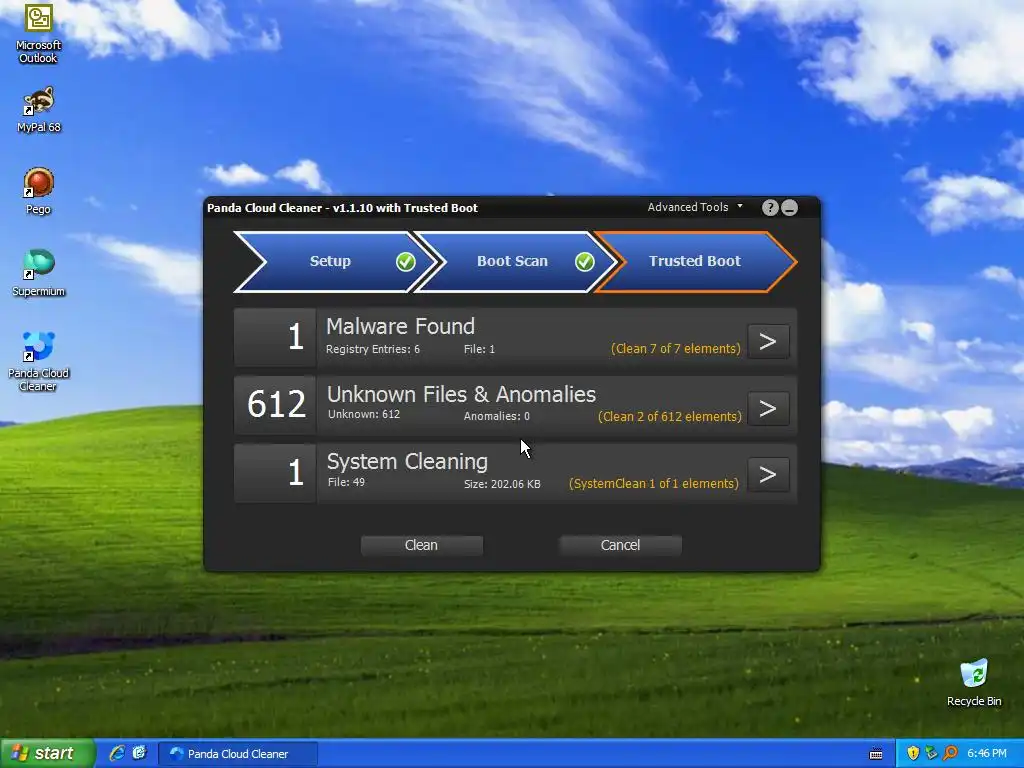The height and width of the screenshot is (768, 1024).
Task: Select the Recycle Bin icon
Action: [974, 683]
